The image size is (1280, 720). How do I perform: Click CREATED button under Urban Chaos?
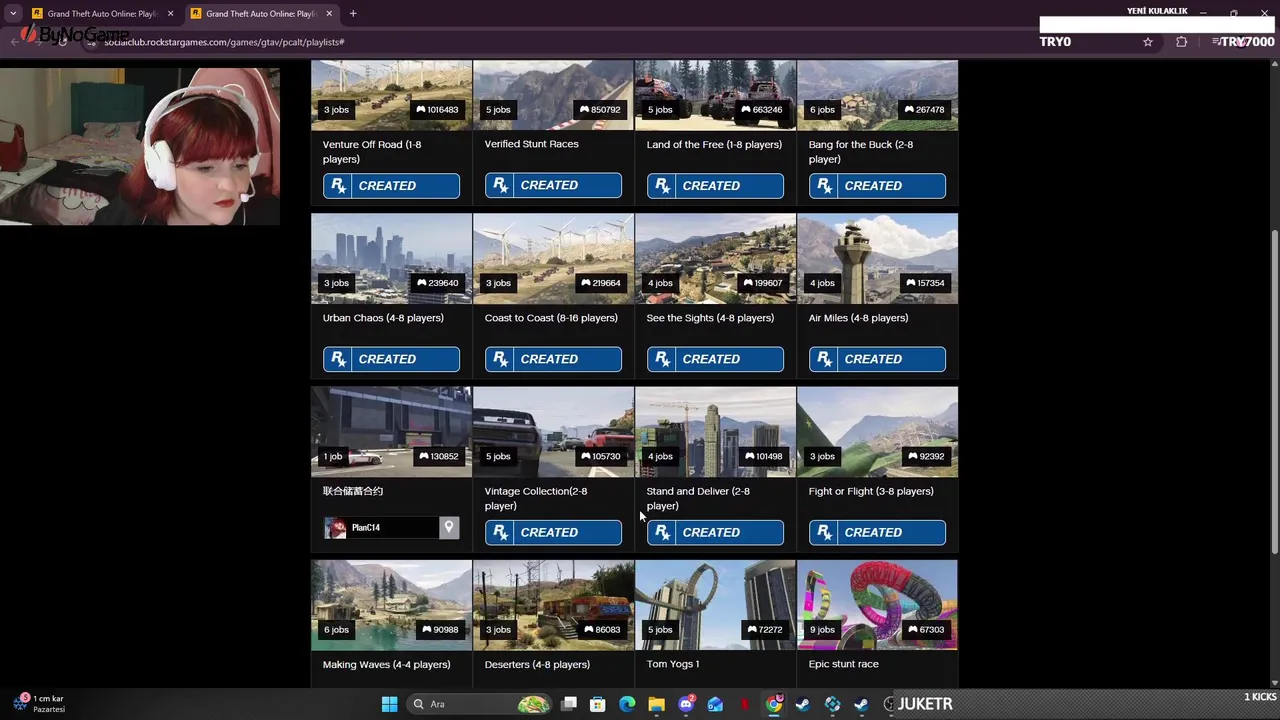tap(391, 359)
